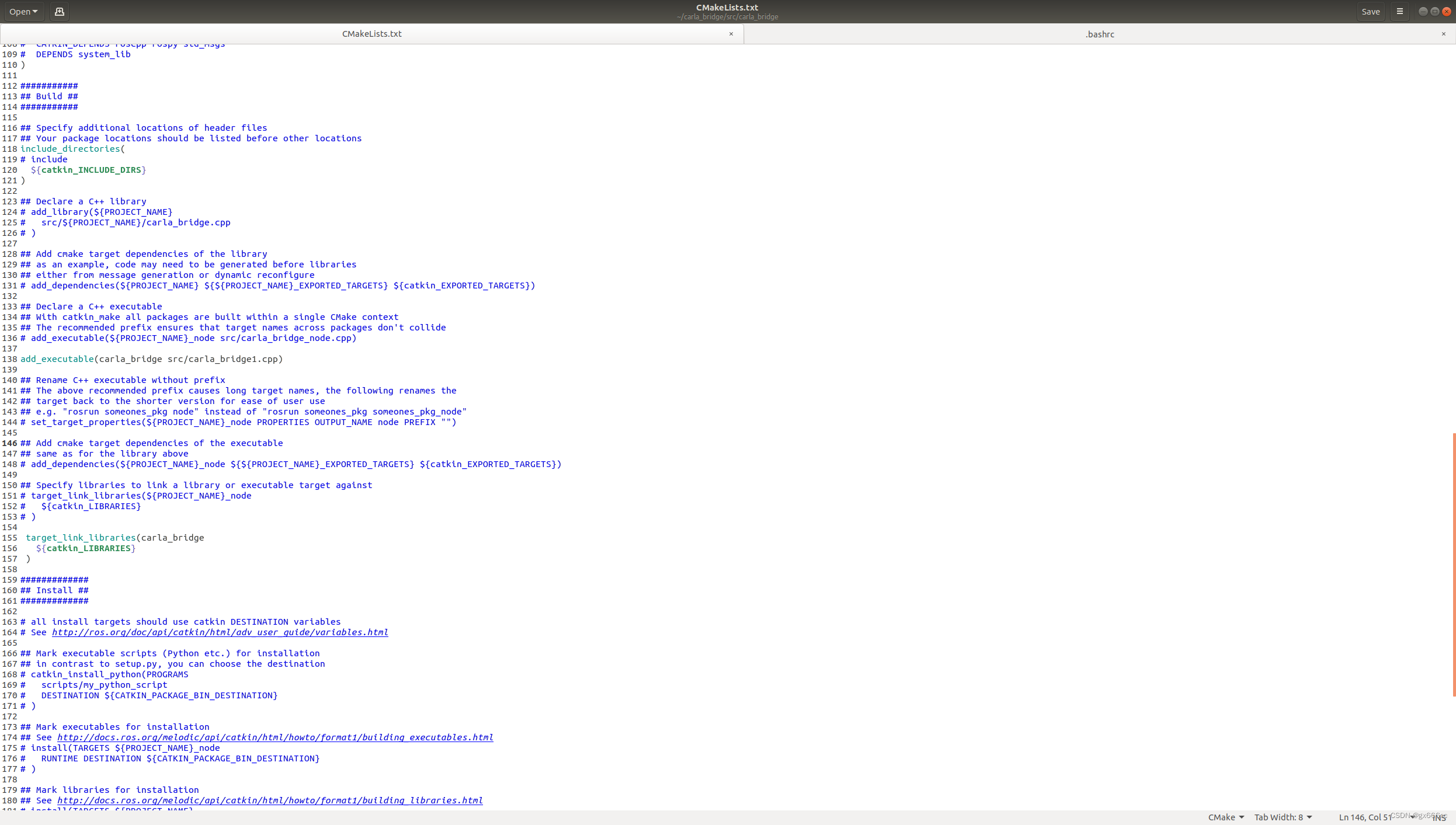Close the CMakeLists.txt tab

pos(731,34)
